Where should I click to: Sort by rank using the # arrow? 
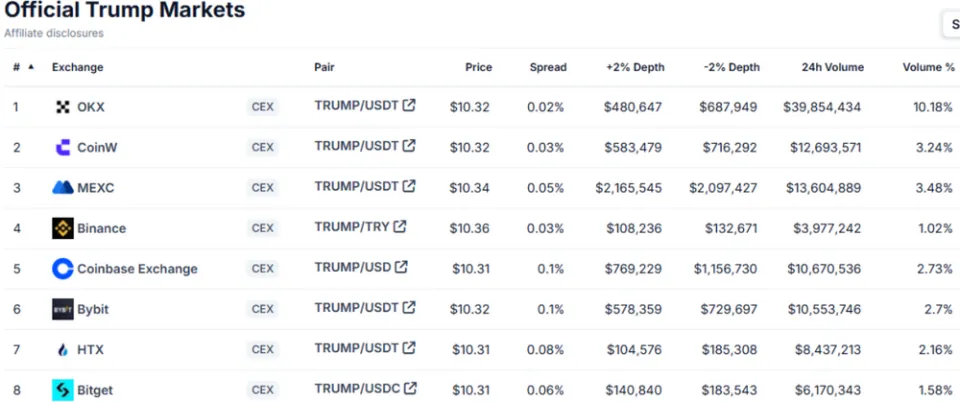coord(30,67)
